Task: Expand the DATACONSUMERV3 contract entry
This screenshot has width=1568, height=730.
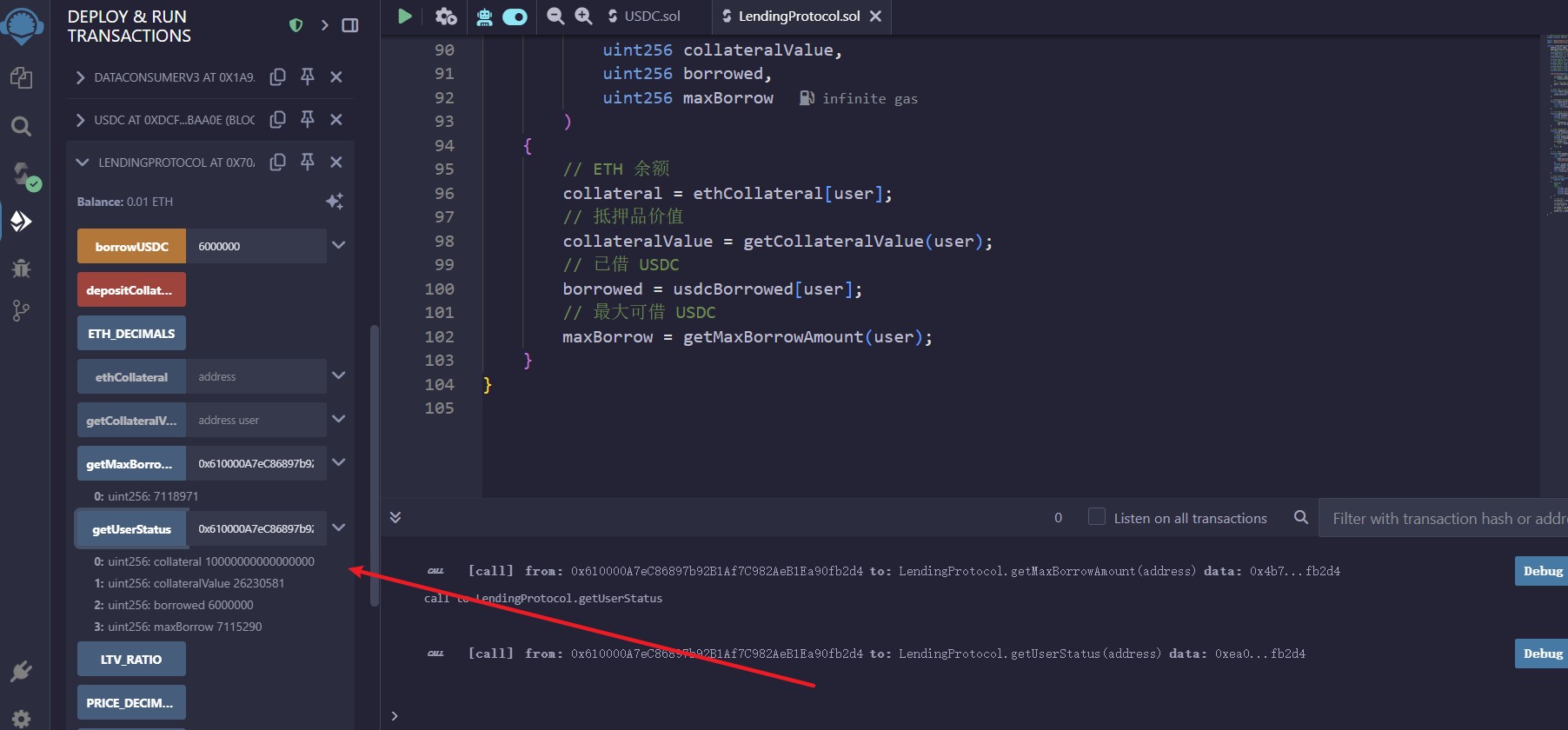Action: 80,77
